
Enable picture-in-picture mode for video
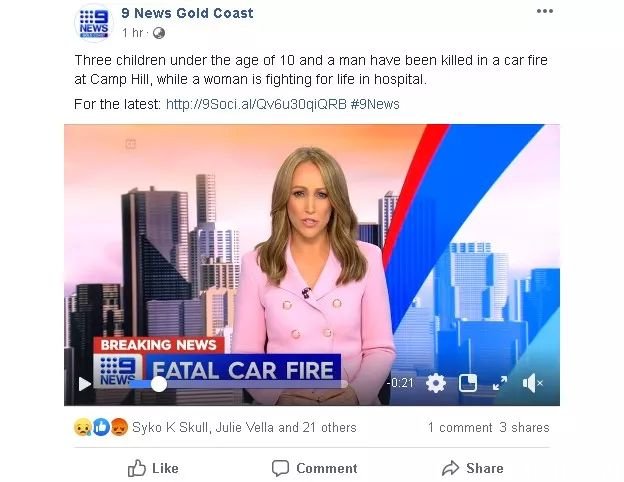pyautogui.click(x=468, y=383)
